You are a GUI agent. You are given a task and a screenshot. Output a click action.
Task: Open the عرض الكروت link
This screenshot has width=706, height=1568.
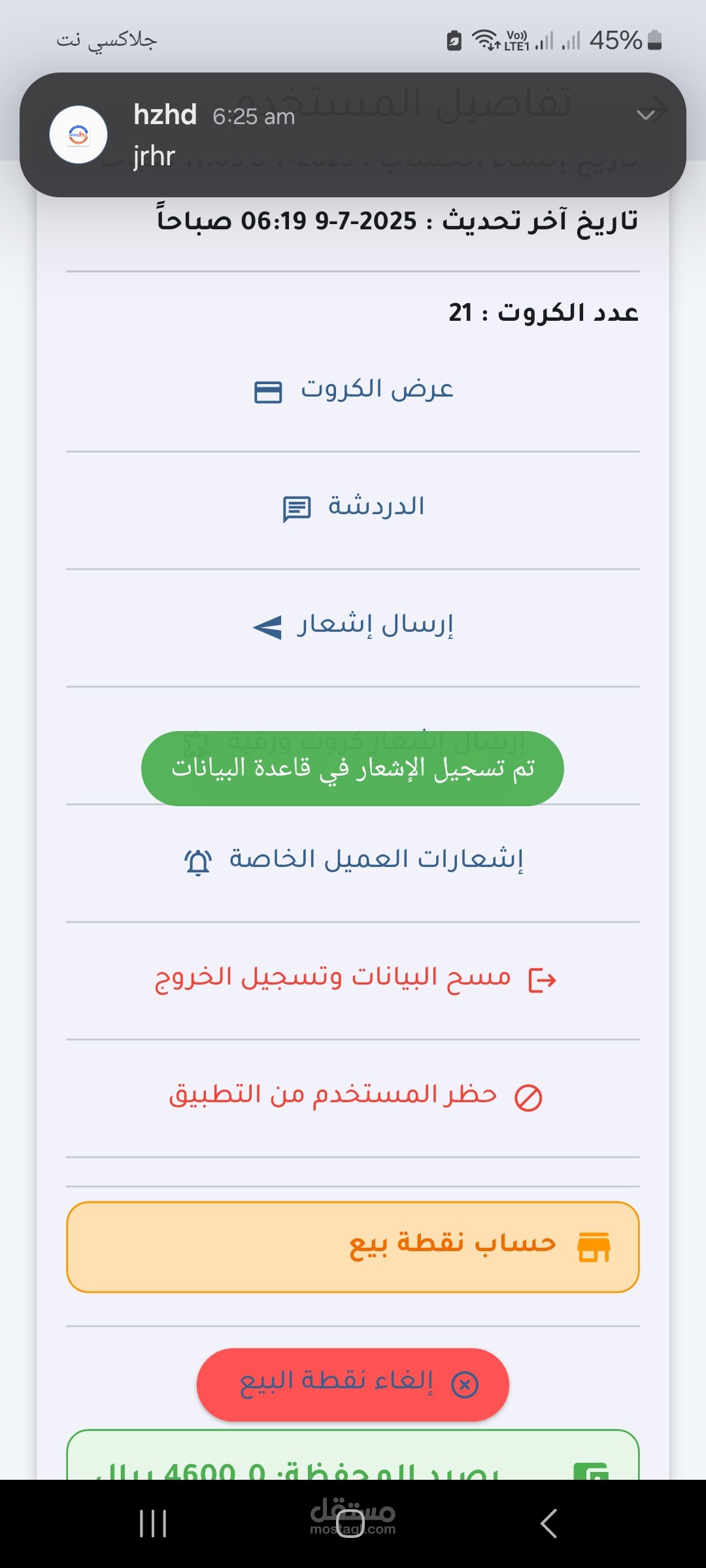377,389
